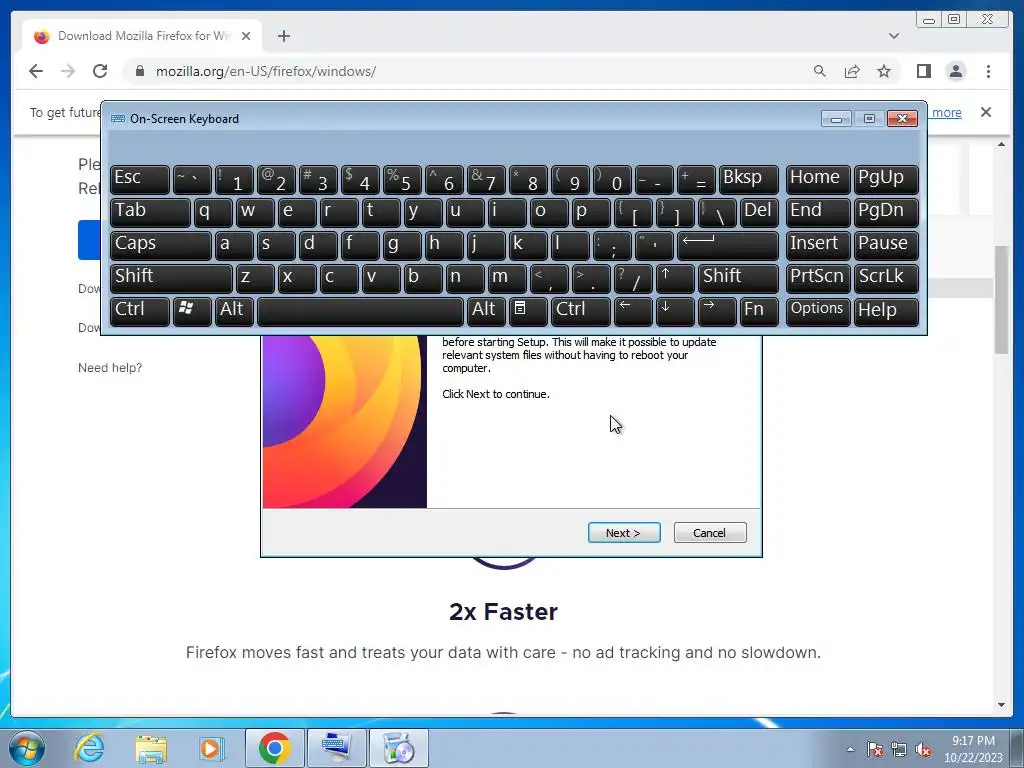Reload the page in Chrome
This screenshot has width=1024, height=768.
tap(100, 71)
